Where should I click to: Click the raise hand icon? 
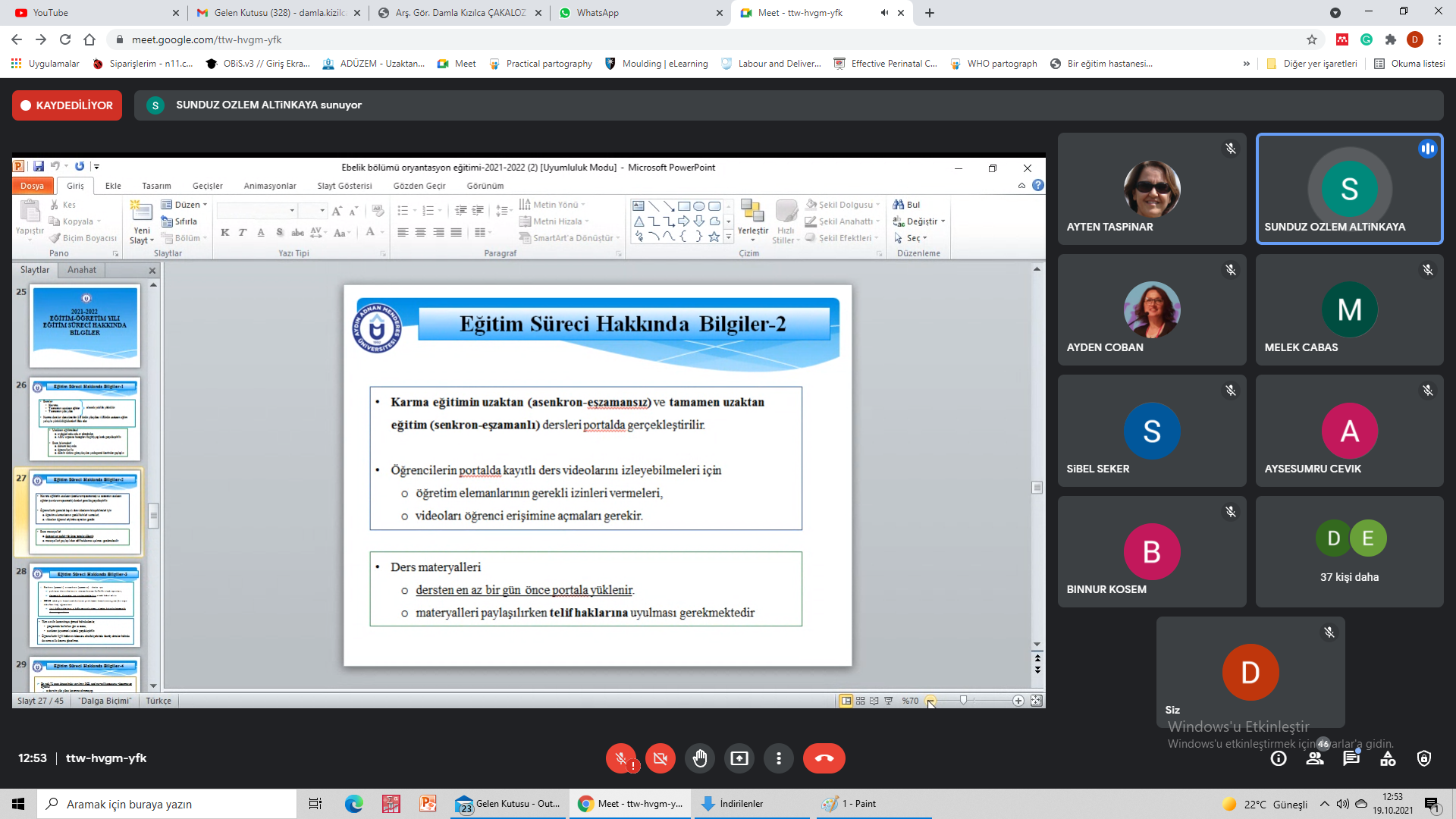click(699, 758)
